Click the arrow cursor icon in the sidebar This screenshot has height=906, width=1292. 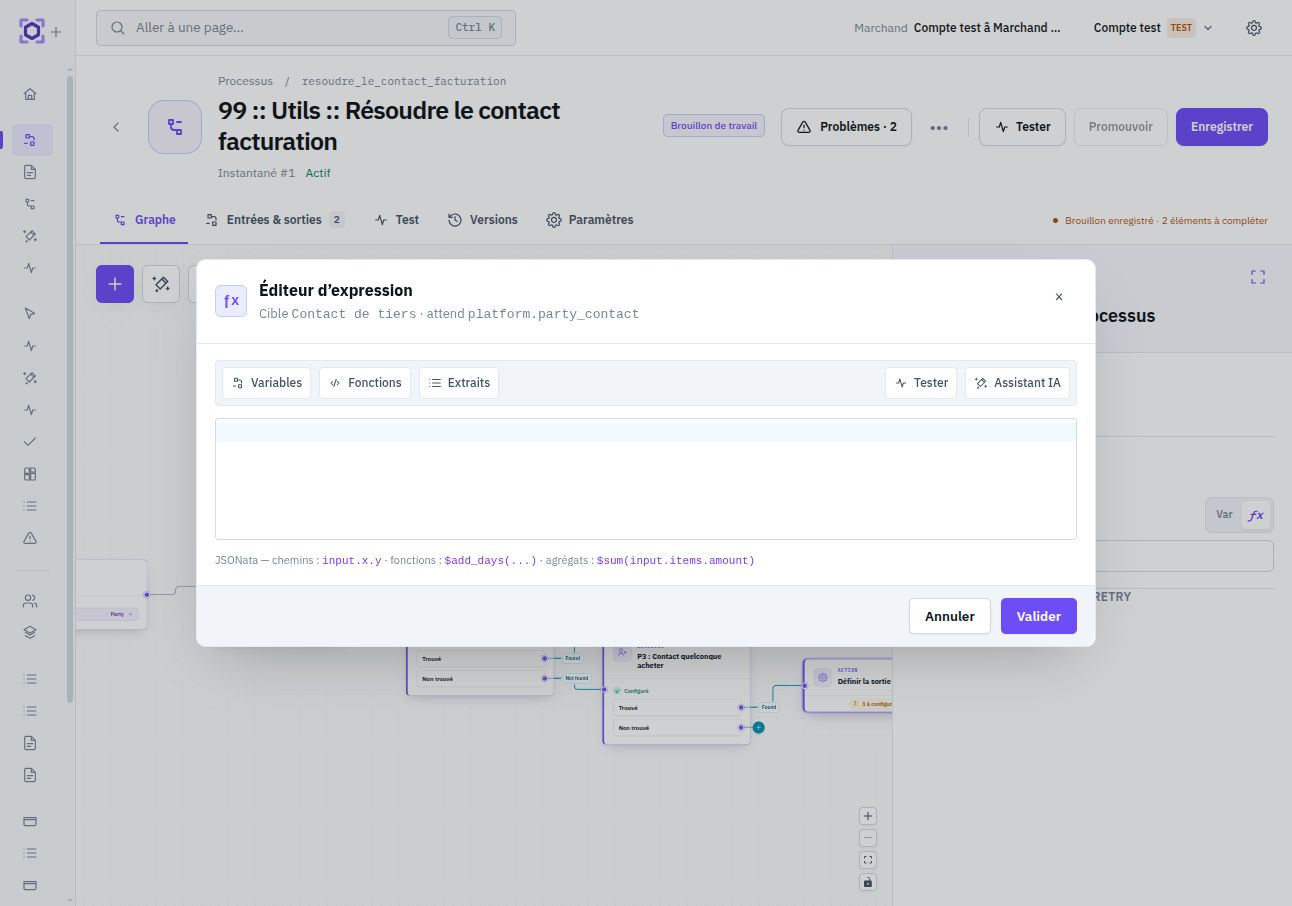click(30, 313)
